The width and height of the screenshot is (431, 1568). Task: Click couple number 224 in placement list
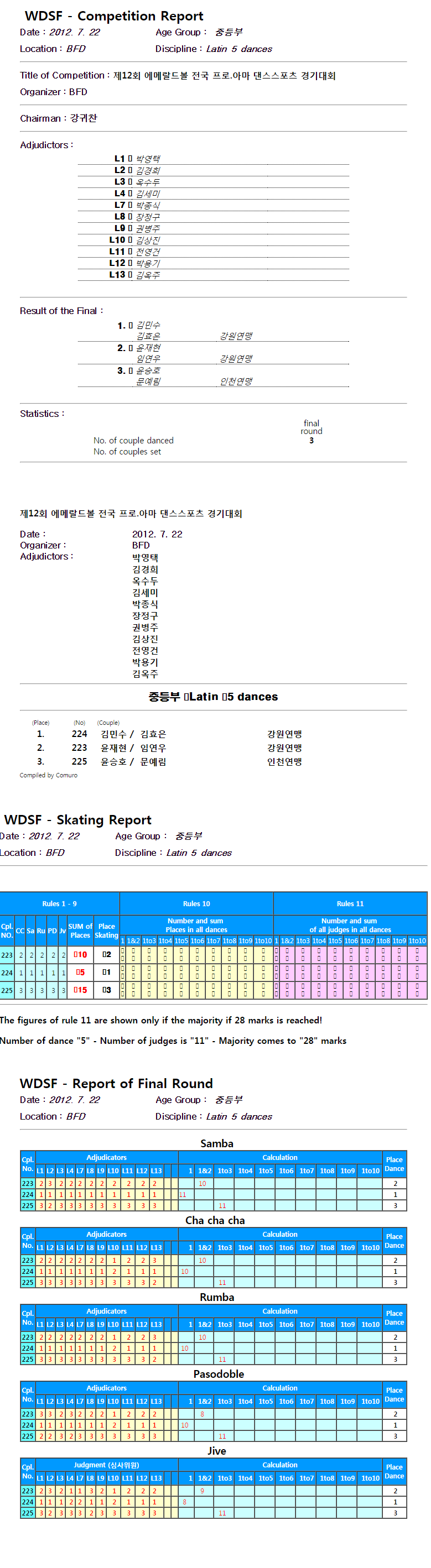pos(80,734)
